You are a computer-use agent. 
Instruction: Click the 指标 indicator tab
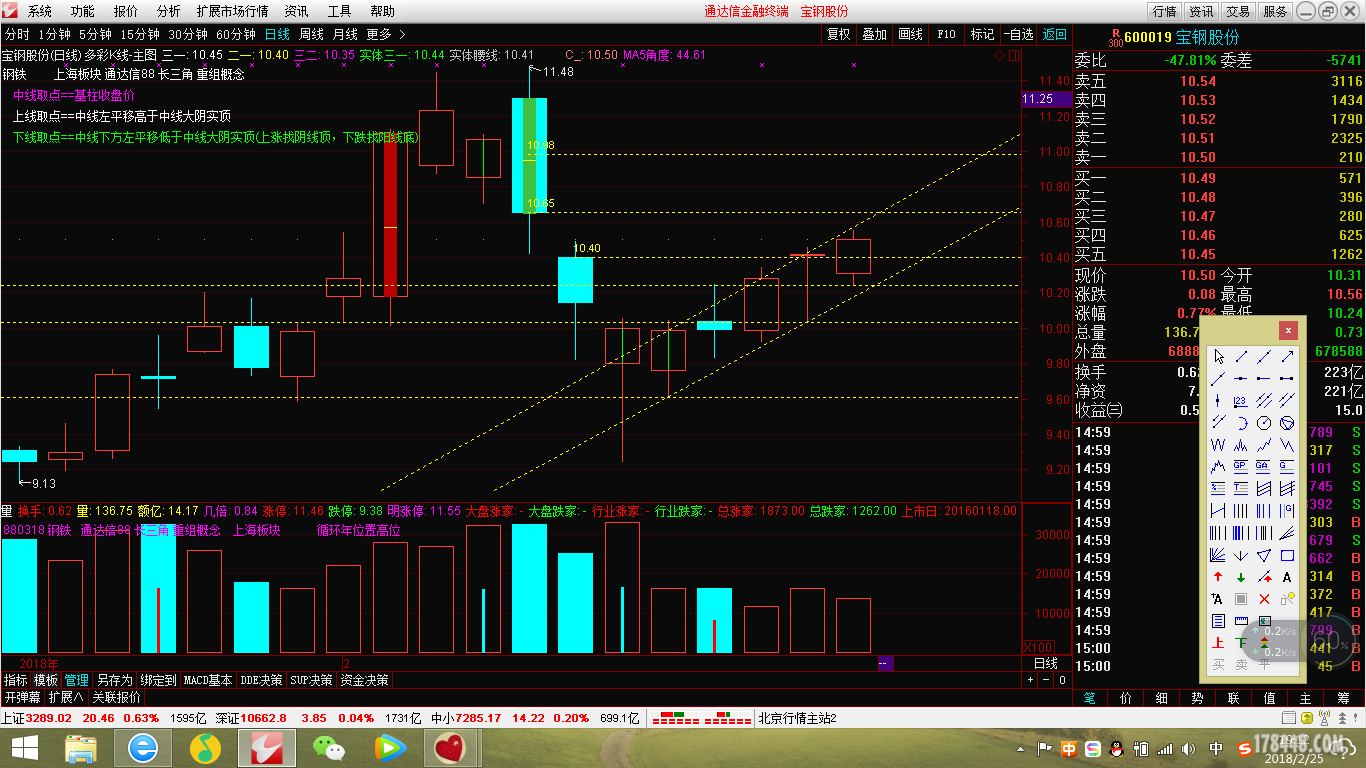(15, 680)
